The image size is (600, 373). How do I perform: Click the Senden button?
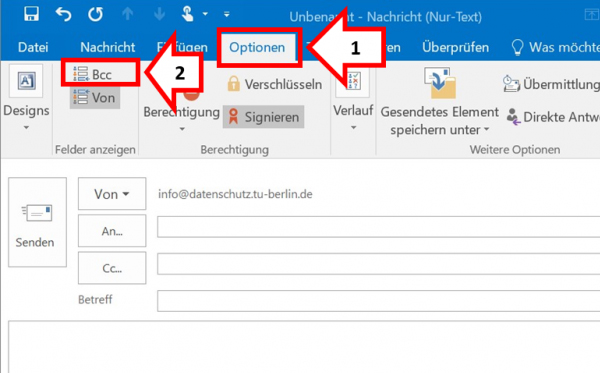(x=38, y=222)
